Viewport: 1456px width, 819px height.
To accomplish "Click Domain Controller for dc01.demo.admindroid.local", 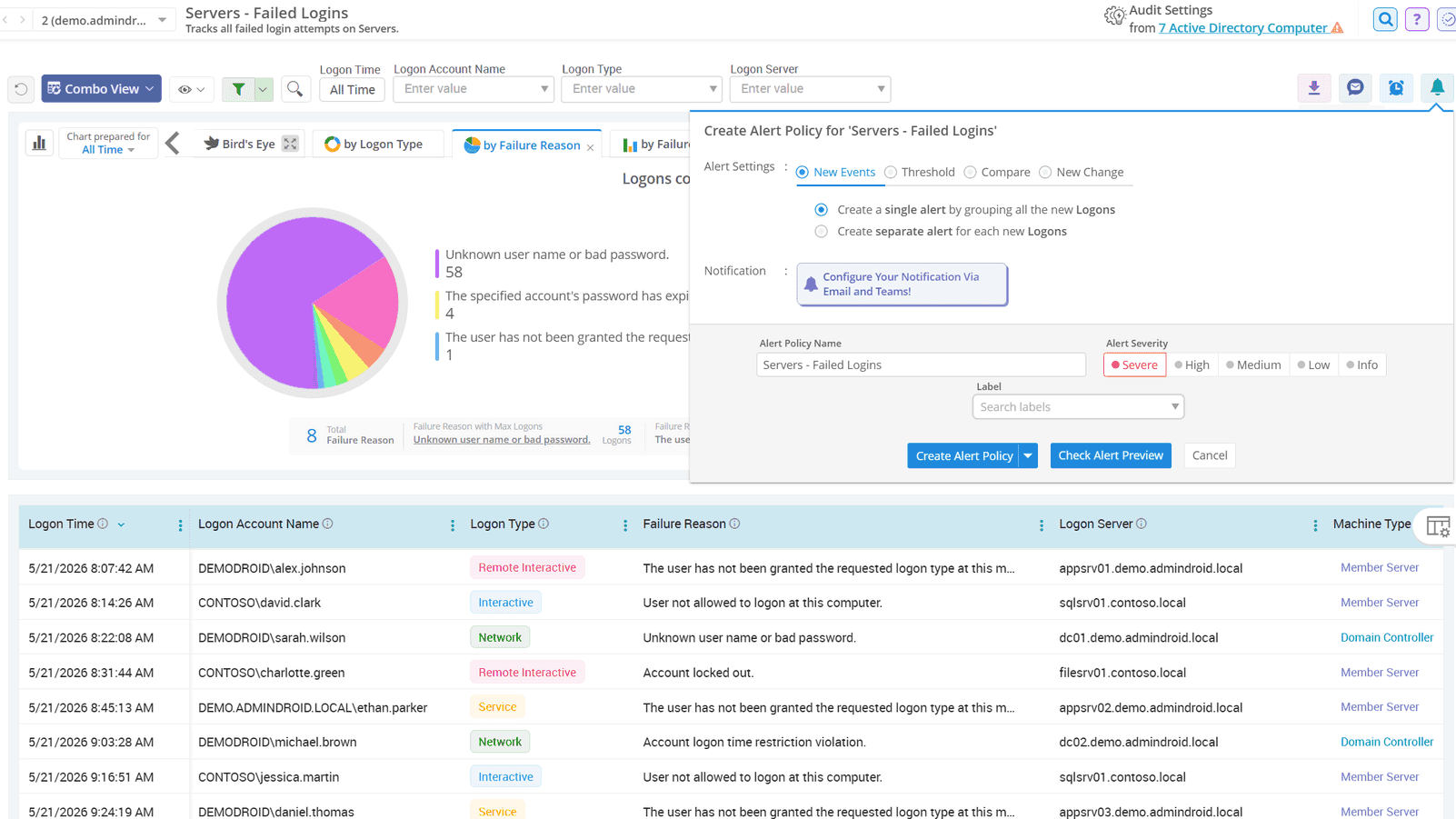I will point(1387,637).
